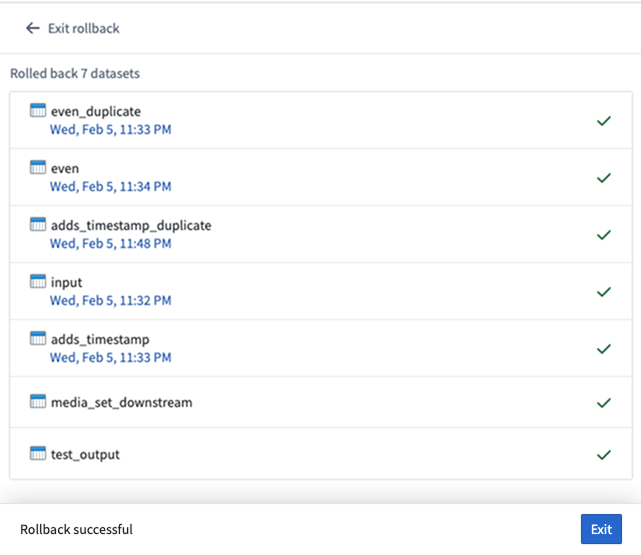641x555 pixels.
Task: Click the checkmark beside test_output
Action: 603,454
